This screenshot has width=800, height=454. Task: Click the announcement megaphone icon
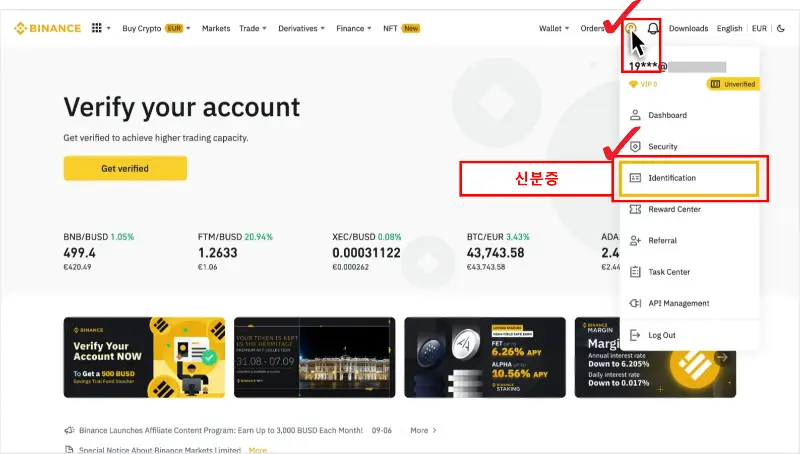[69, 431]
